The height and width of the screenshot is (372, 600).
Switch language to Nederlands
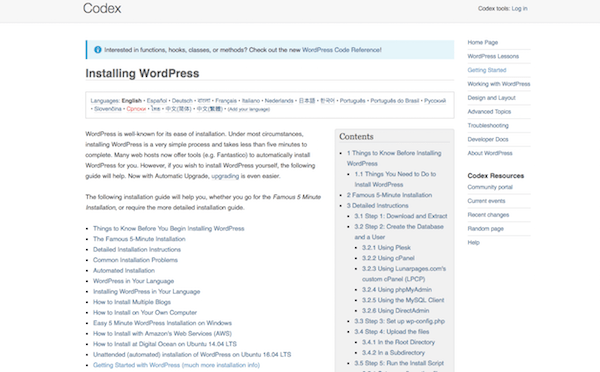[x=279, y=101]
